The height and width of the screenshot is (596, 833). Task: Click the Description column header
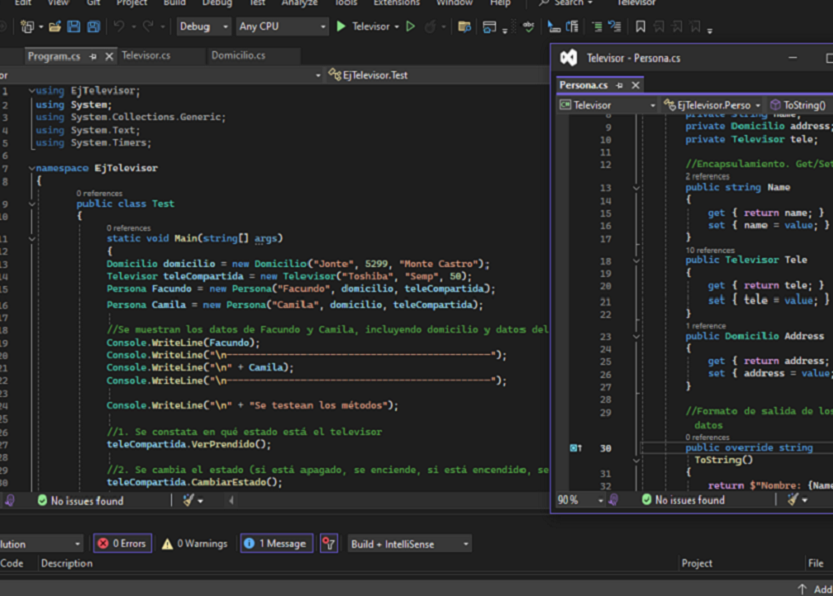(66, 564)
